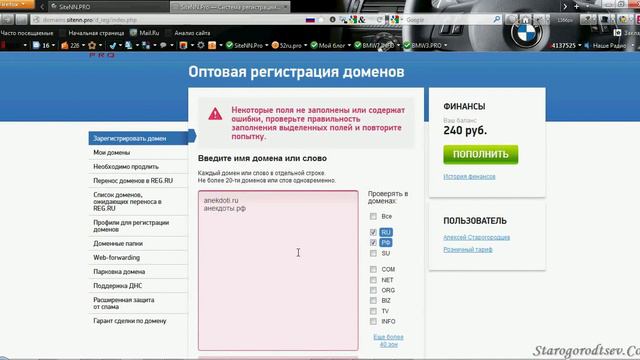Untick the РФ domain checkbox
The width and height of the screenshot is (640, 360).
click(x=373, y=242)
